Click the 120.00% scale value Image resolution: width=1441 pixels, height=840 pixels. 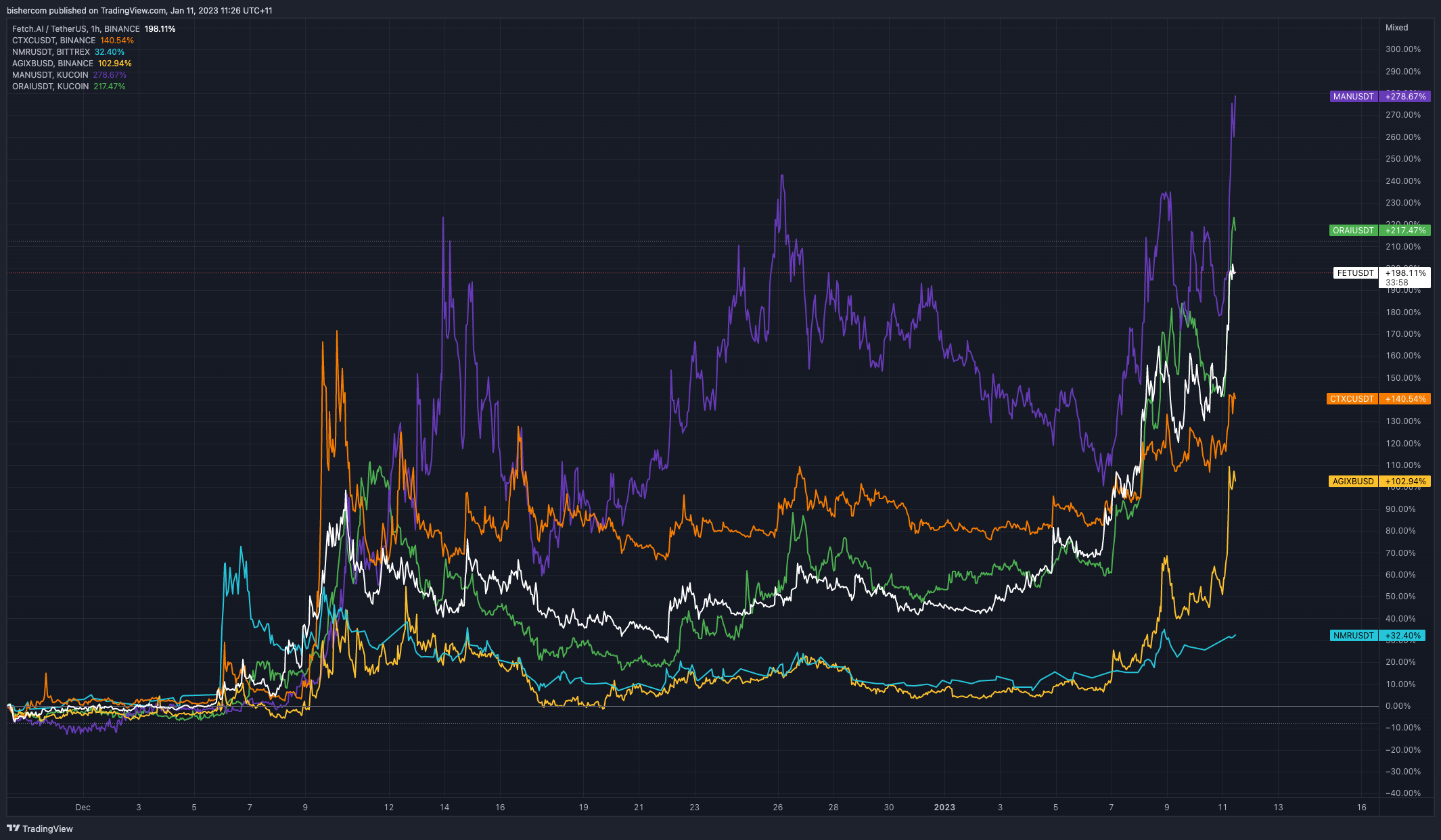1403,444
